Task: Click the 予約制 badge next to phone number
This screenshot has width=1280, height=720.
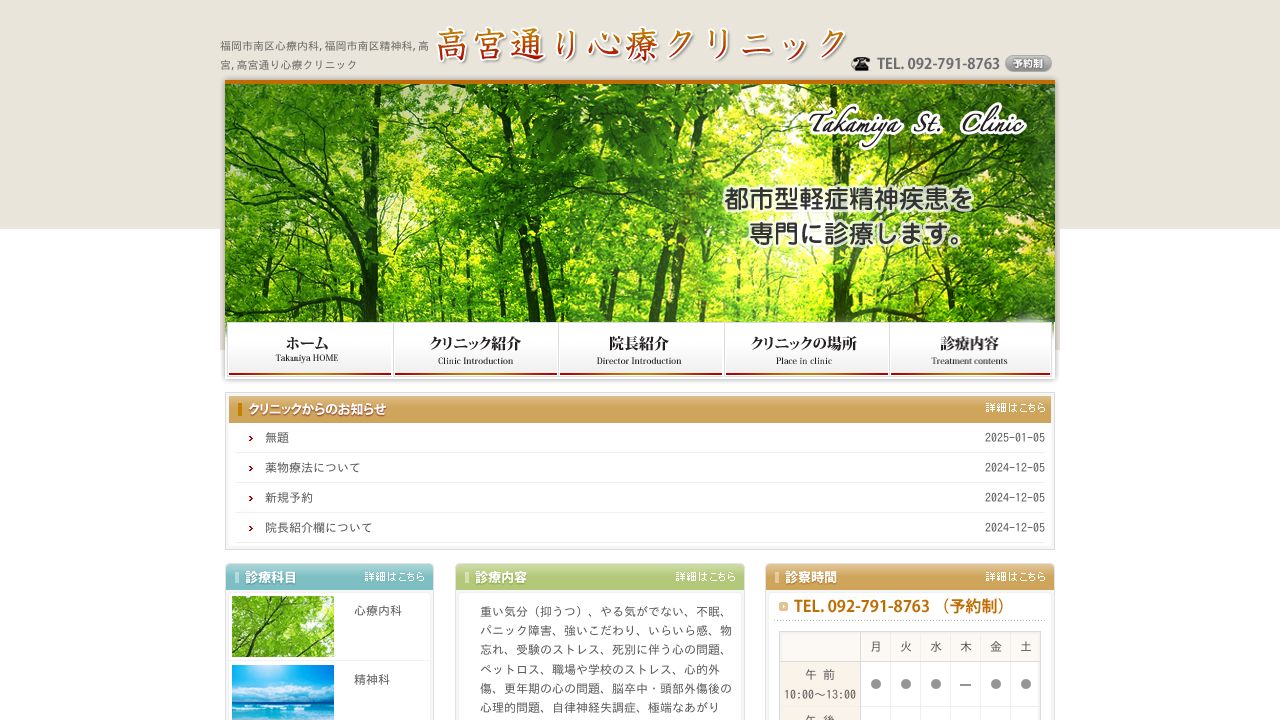Action: pyautogui.click(x=1027, y=63)
